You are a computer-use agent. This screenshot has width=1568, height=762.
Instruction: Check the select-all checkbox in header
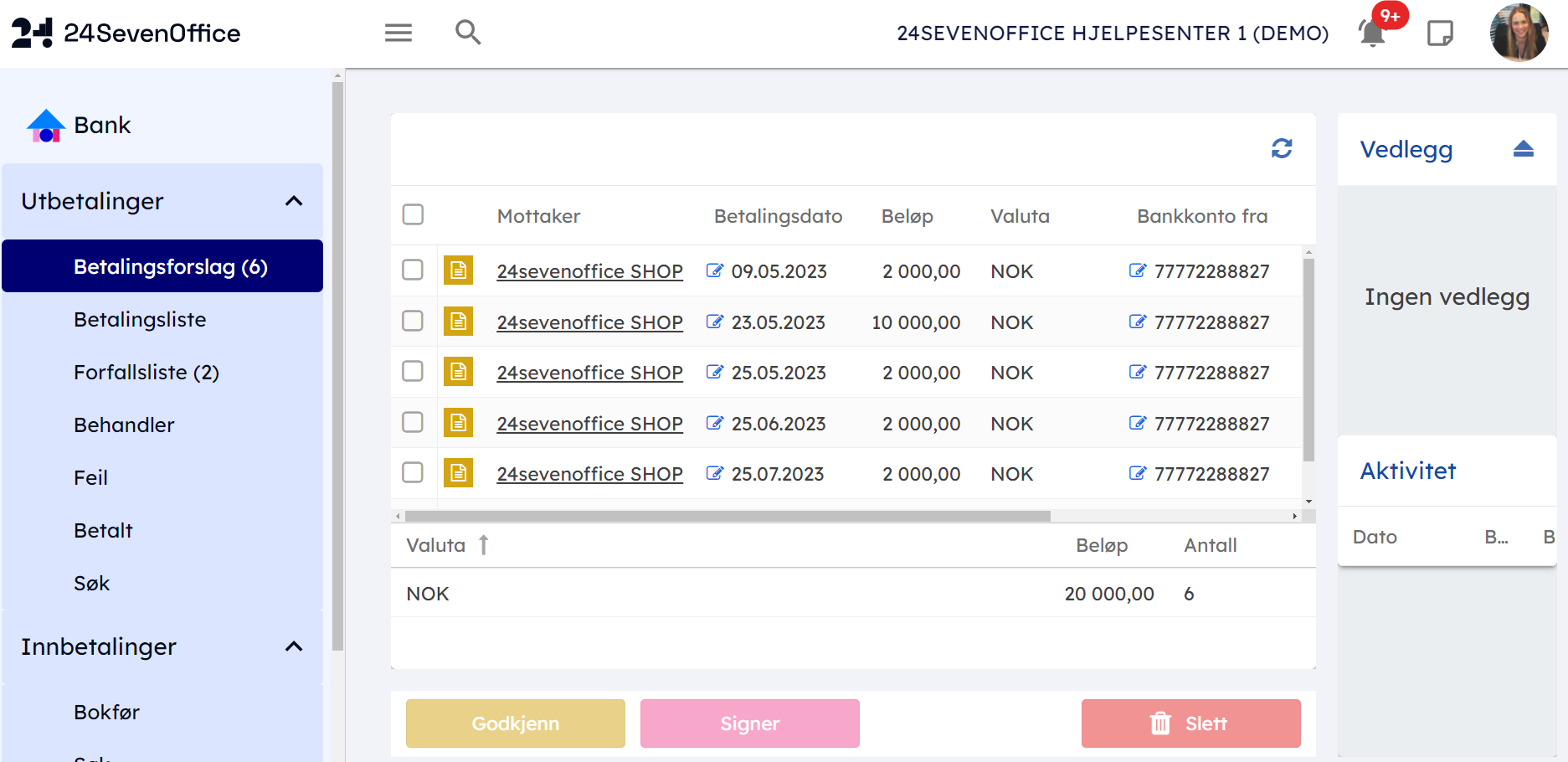pos(413,214)
